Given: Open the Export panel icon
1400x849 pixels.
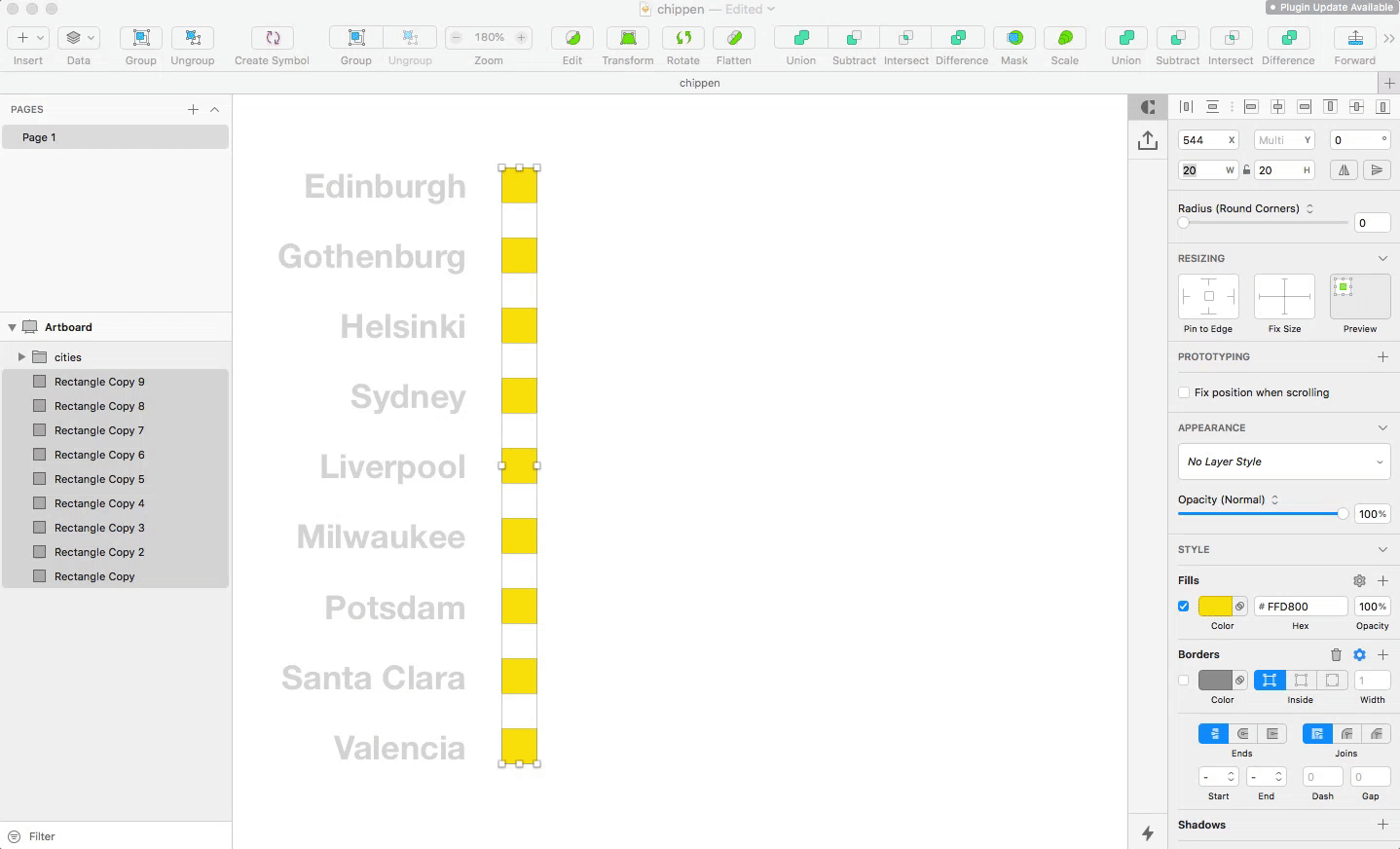Looking at the screenshot, I should [1148, 140].
